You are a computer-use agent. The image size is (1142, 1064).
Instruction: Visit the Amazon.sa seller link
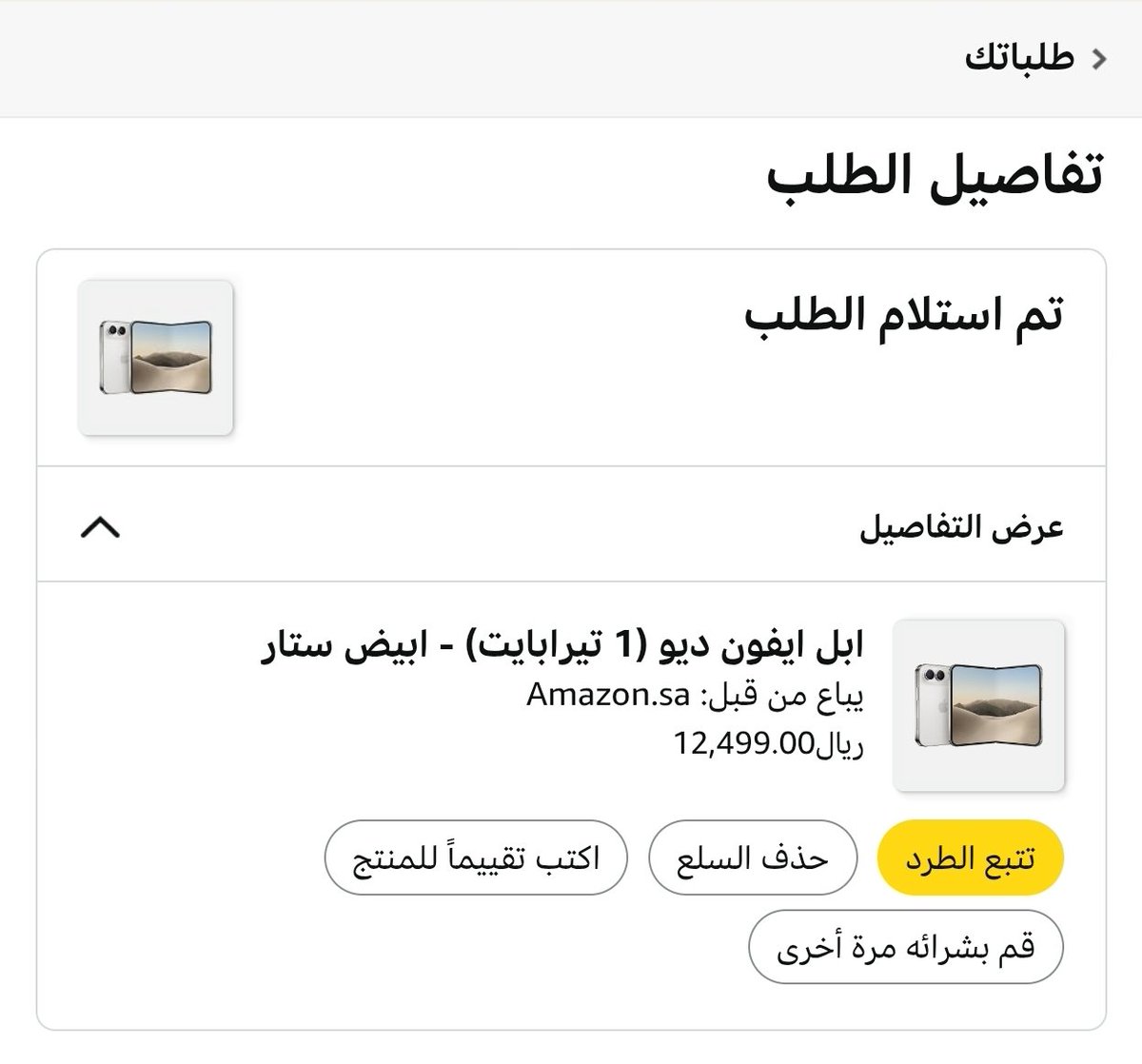607,696
